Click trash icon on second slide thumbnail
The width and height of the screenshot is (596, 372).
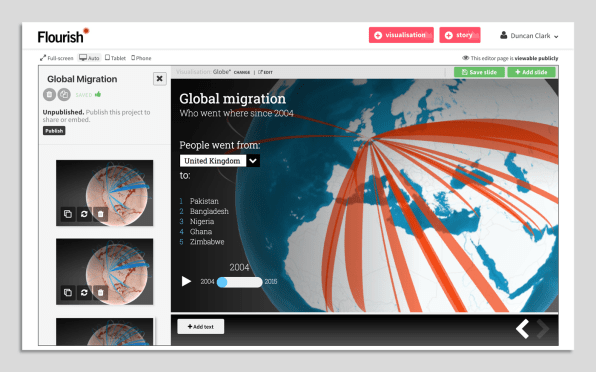100,292
